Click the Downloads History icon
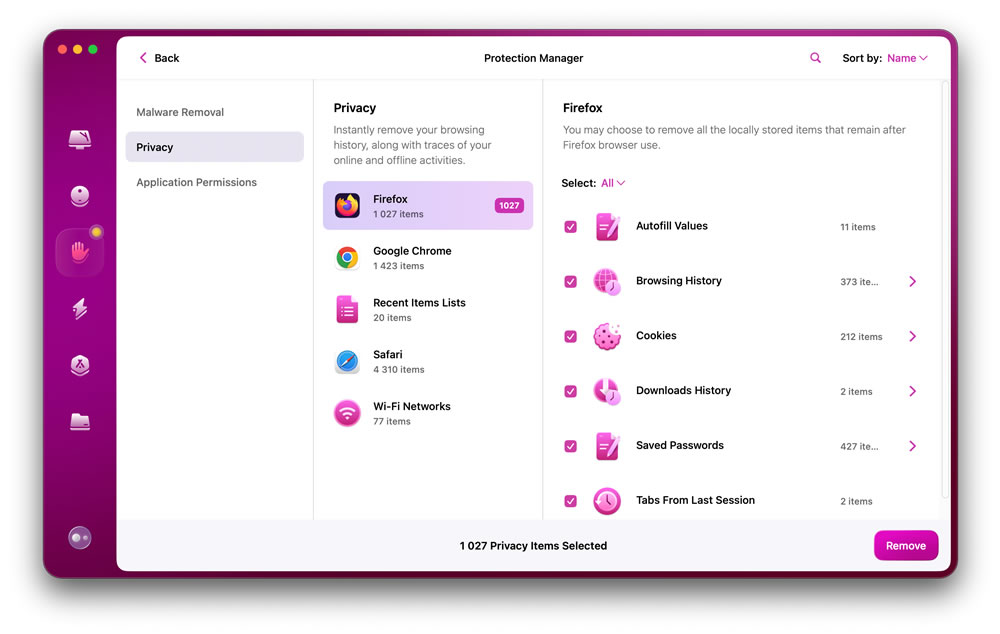 (607, 391)
